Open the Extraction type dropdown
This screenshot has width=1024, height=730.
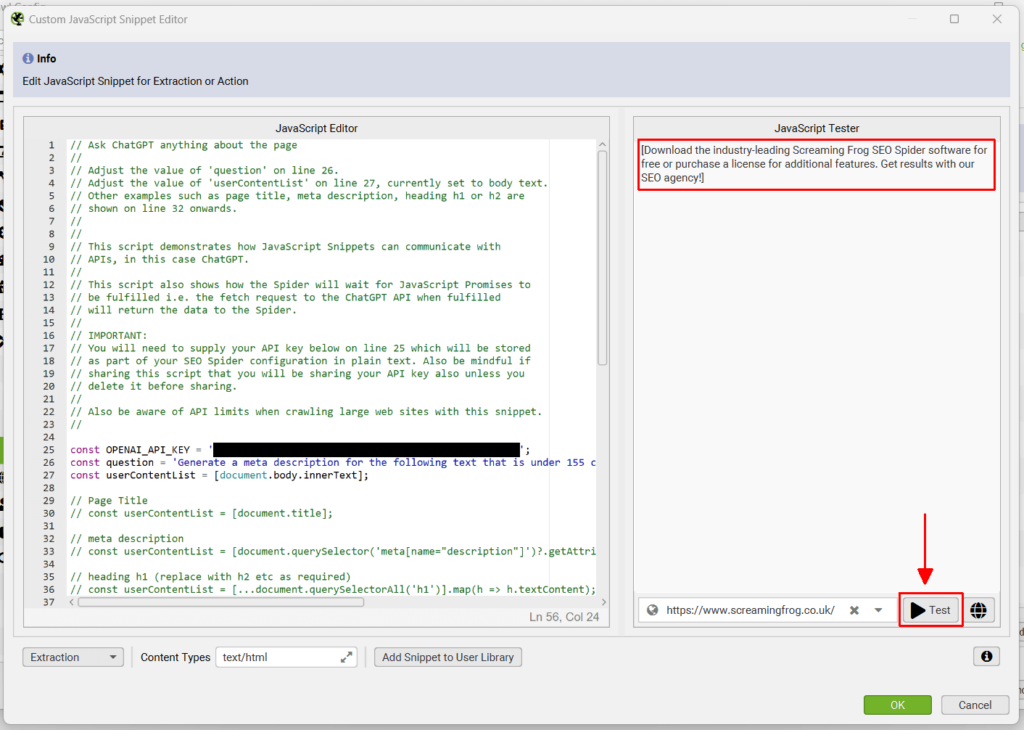coord(72,657)
